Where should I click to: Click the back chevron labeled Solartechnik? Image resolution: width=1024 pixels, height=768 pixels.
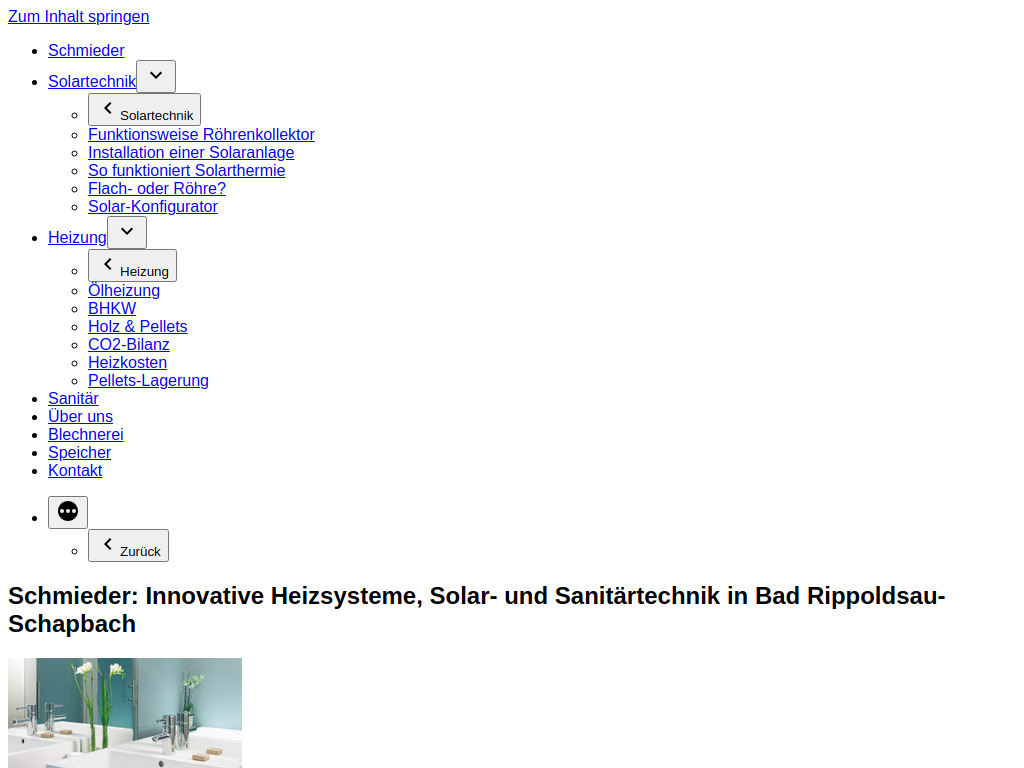click(144, 109)
